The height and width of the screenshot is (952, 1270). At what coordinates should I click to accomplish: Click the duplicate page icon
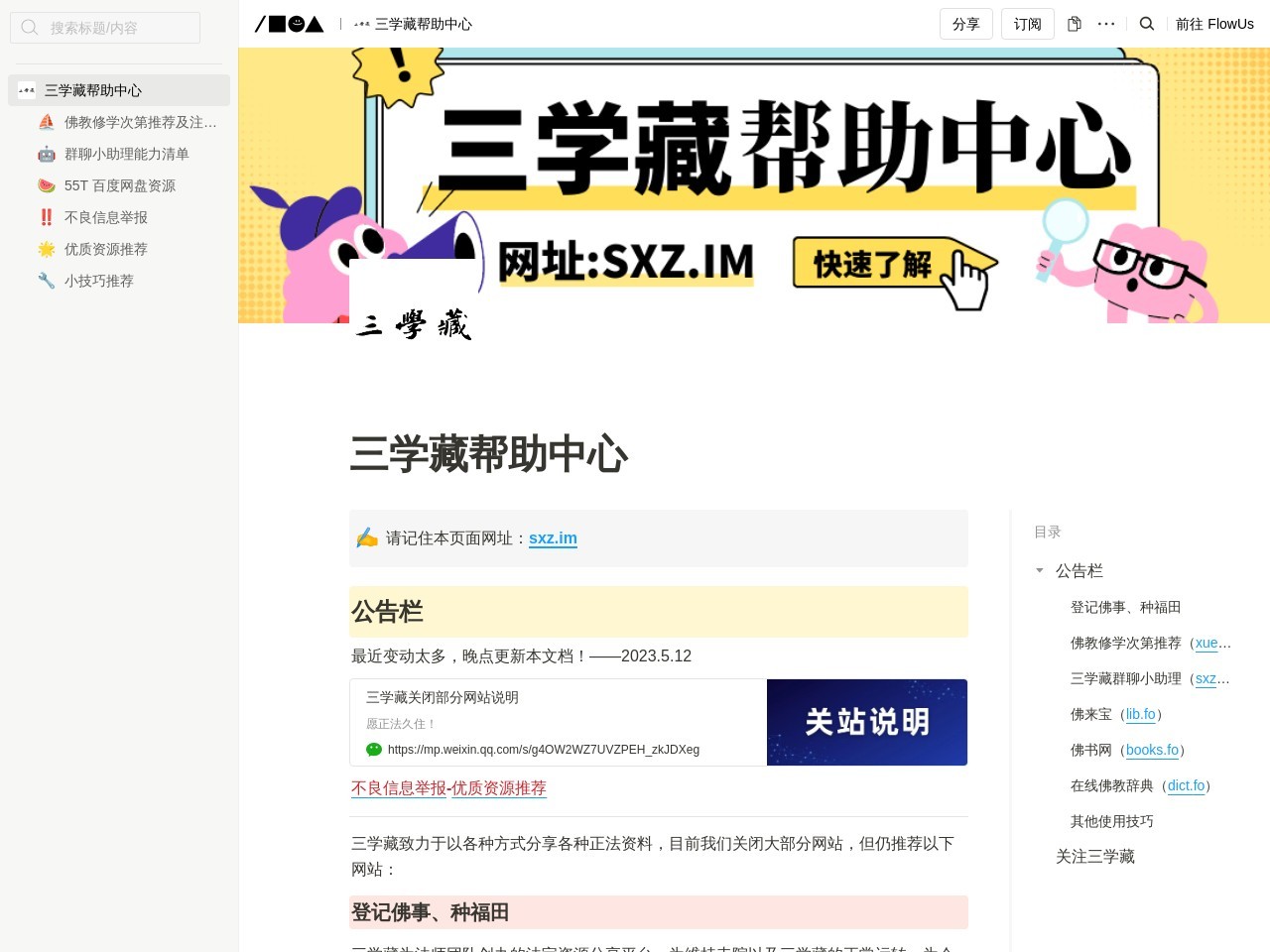click(1074, 24)
